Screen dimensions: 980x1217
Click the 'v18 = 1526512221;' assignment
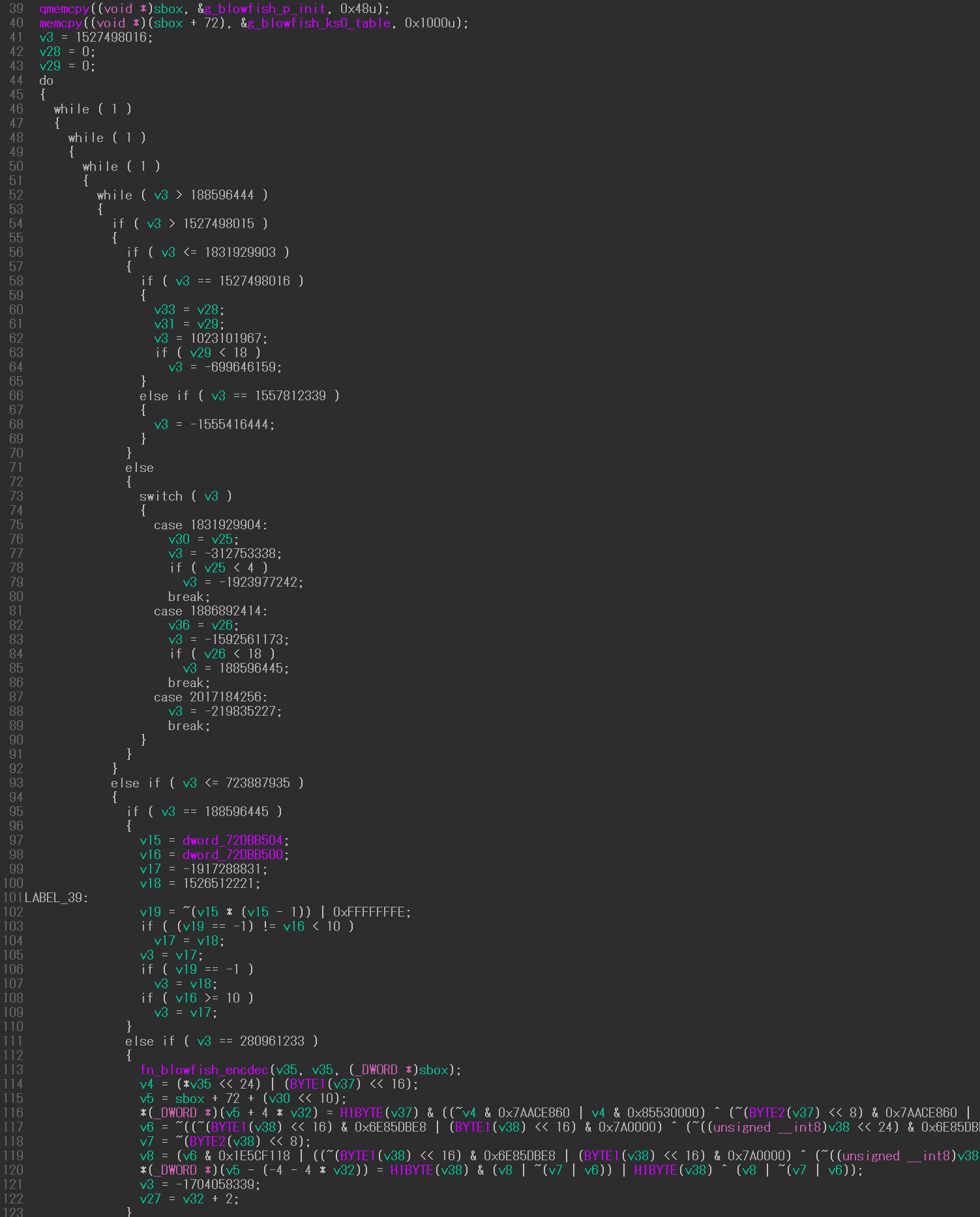[200, 883]
